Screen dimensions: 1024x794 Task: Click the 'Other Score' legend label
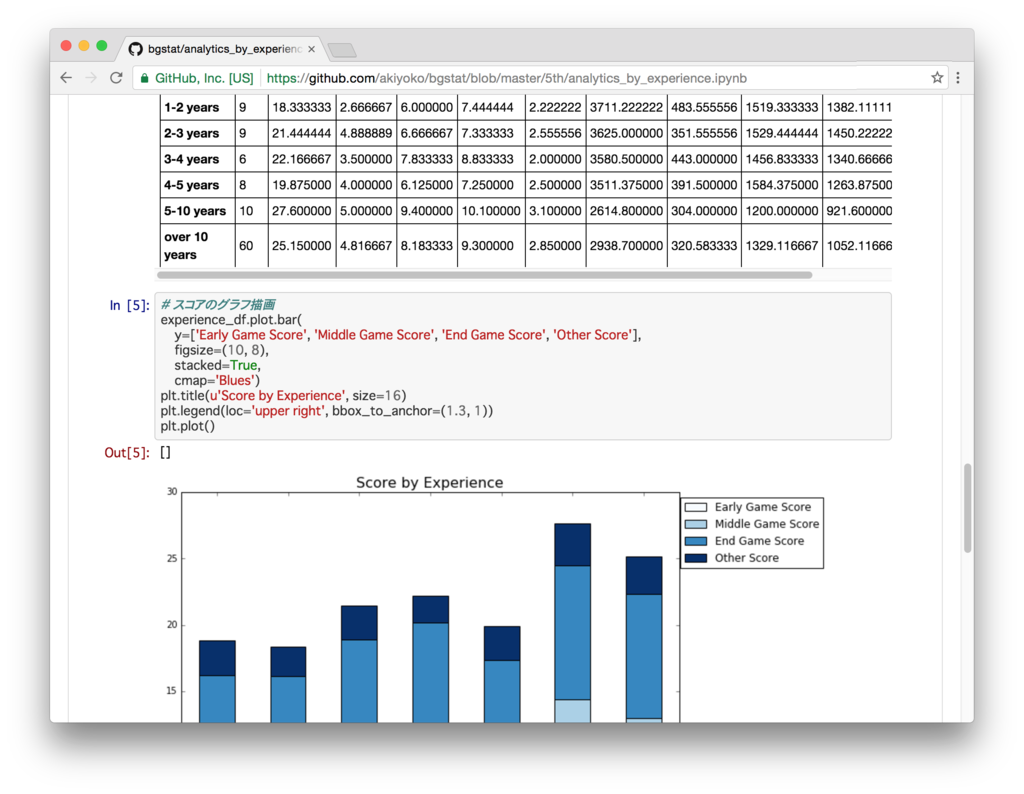[x=746, y=558]
